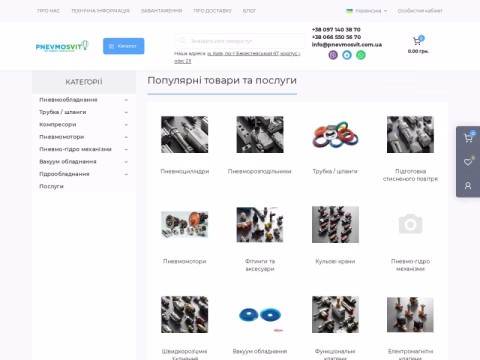Click the 0.00 грн. cart total
The height and width of the screenshot is (360, 480).
[x=418, y=51]
